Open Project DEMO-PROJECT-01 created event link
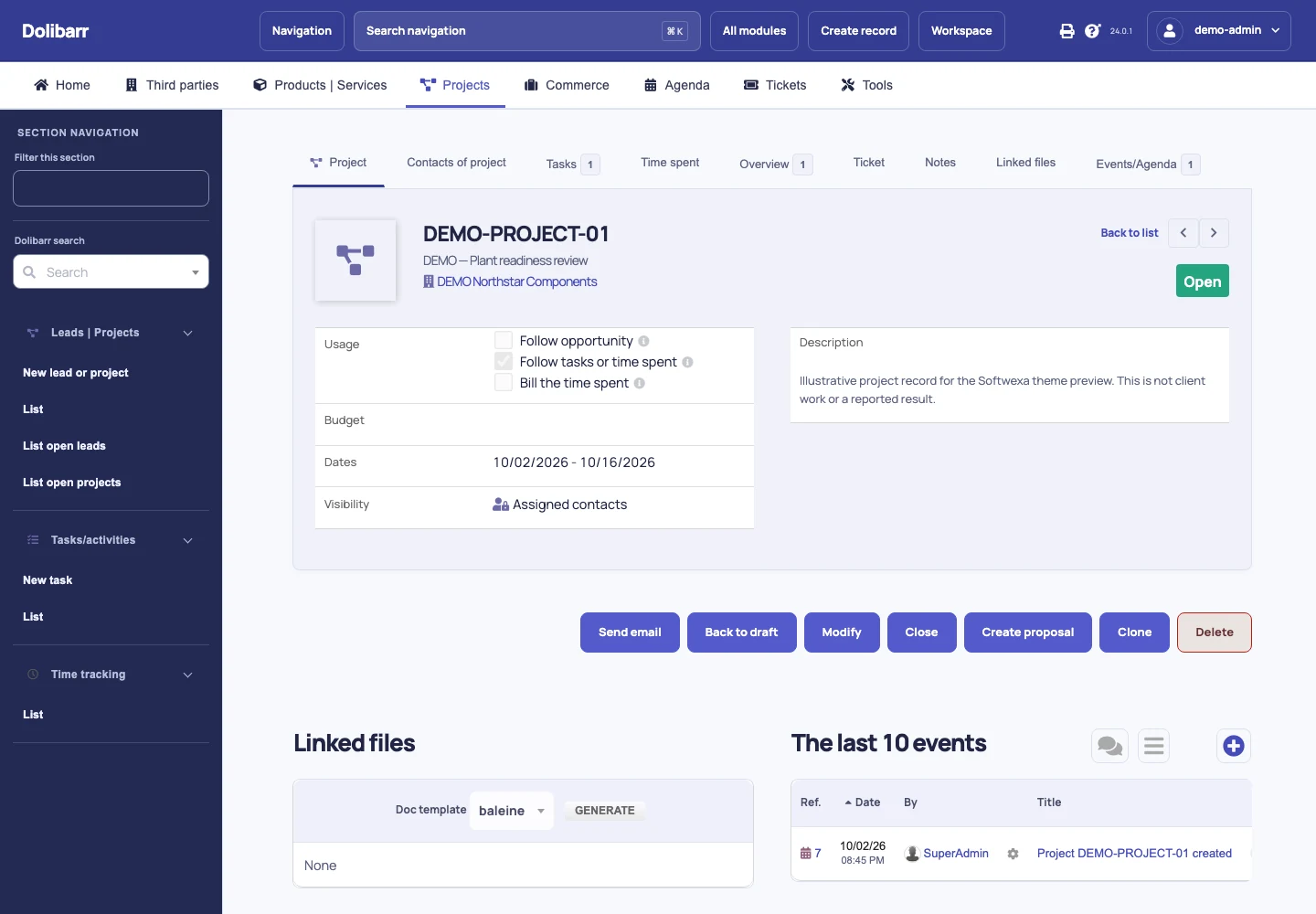Image resolution: width=1316 pixels, height=914 pixels. (1134, 854)
